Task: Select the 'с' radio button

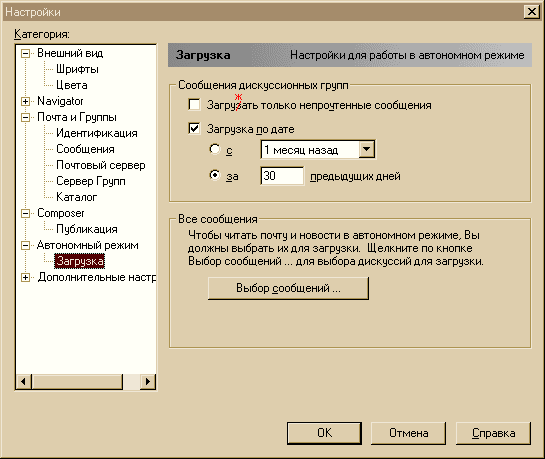Action: (x=215, y=149)
